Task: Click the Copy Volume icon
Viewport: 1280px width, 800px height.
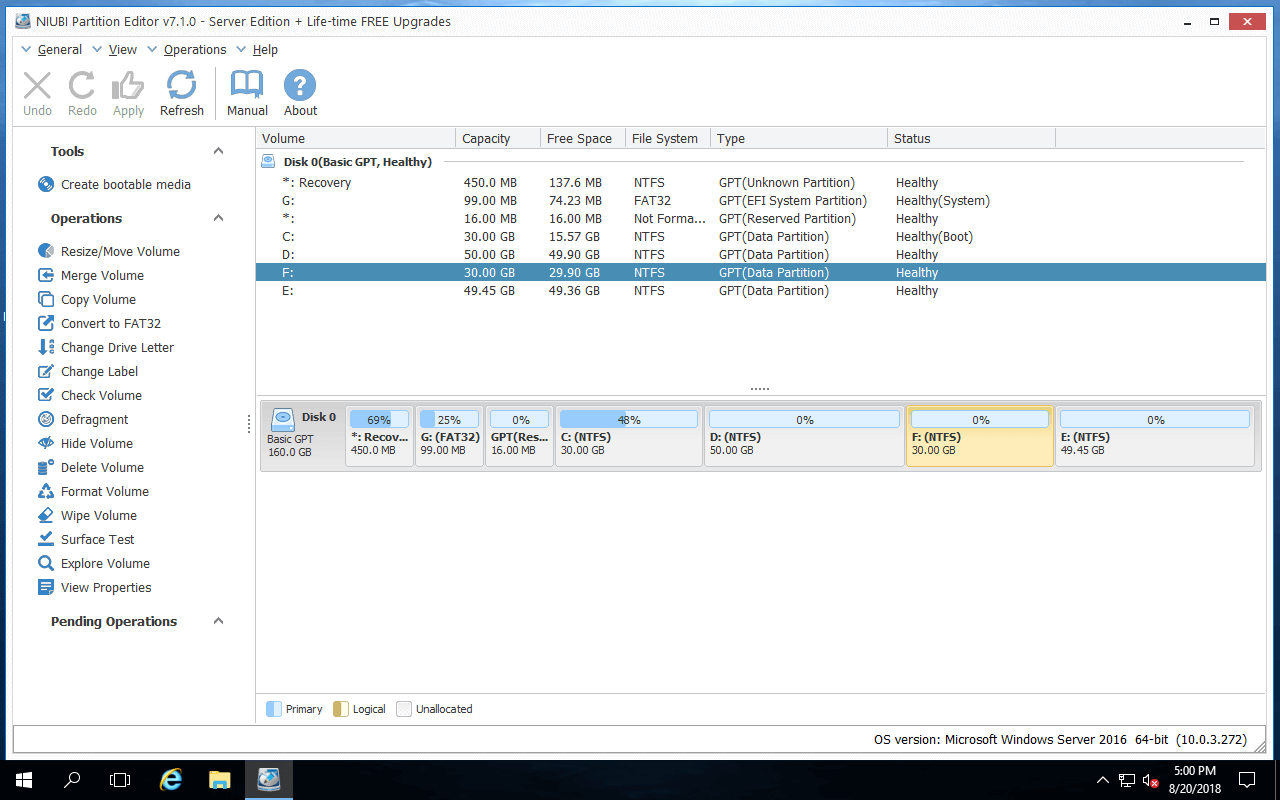Action: click(46, 299)
